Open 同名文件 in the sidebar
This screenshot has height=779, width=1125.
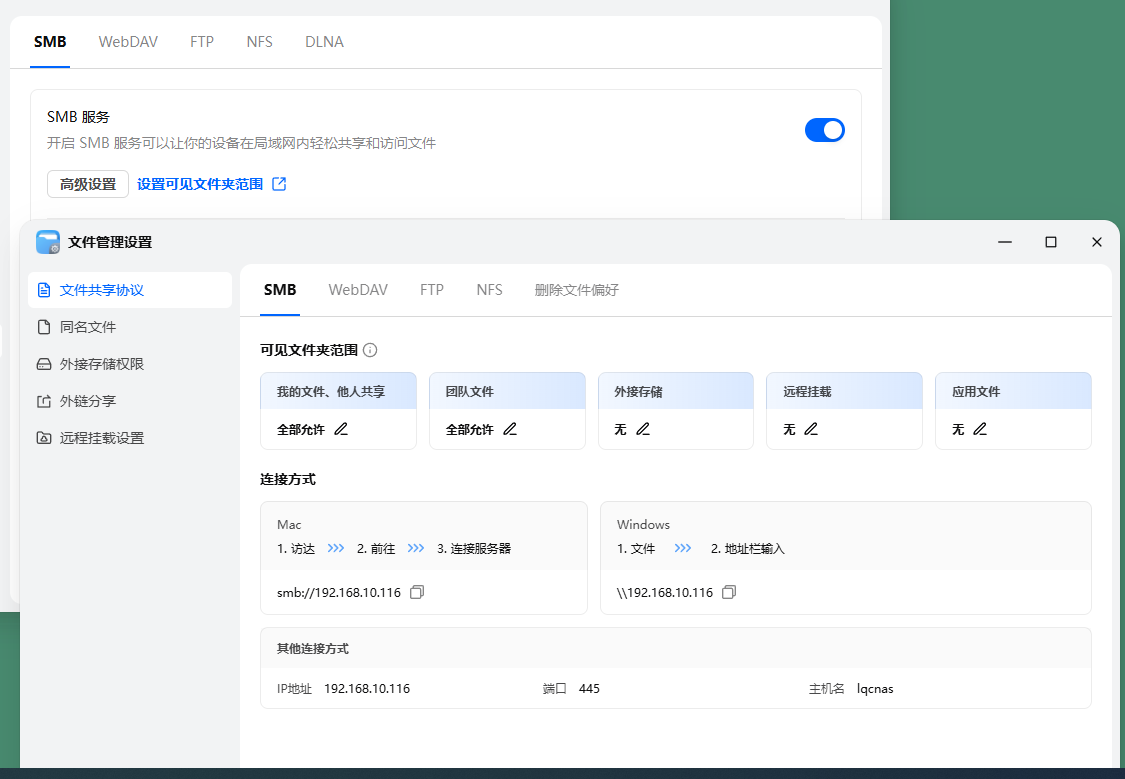point(88,327)
